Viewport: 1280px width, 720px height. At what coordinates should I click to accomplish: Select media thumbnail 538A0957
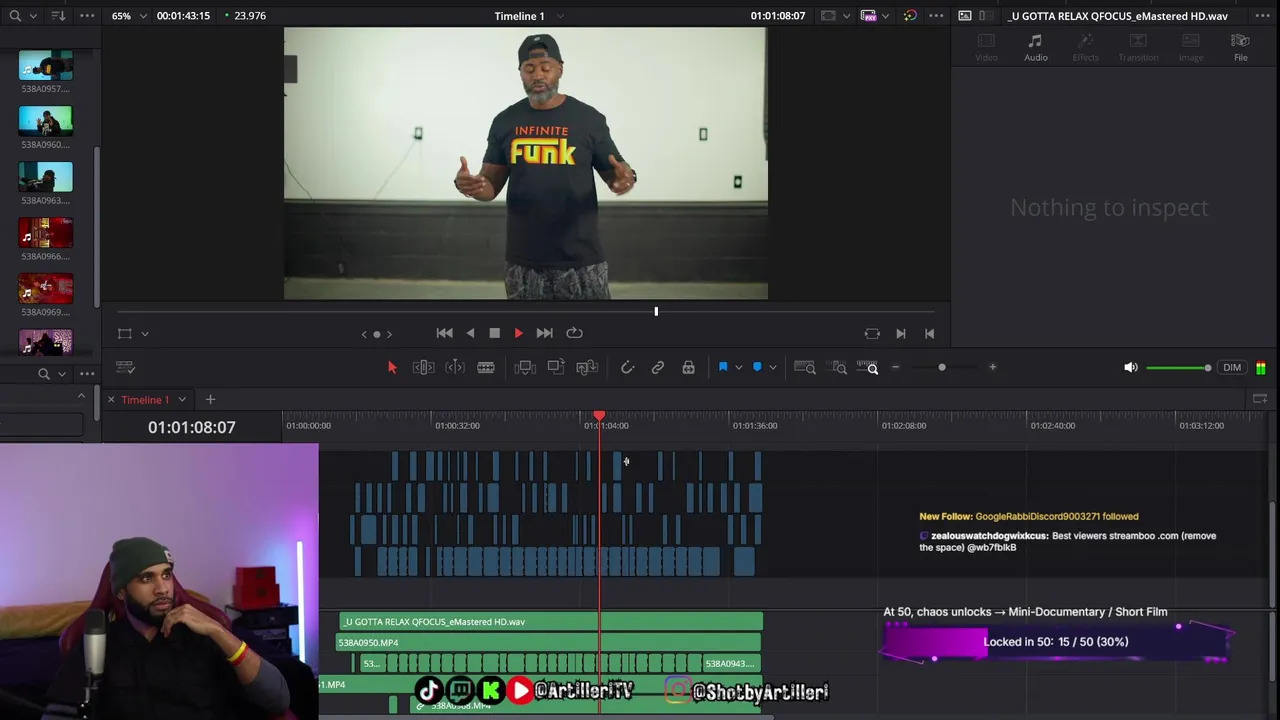45,67
